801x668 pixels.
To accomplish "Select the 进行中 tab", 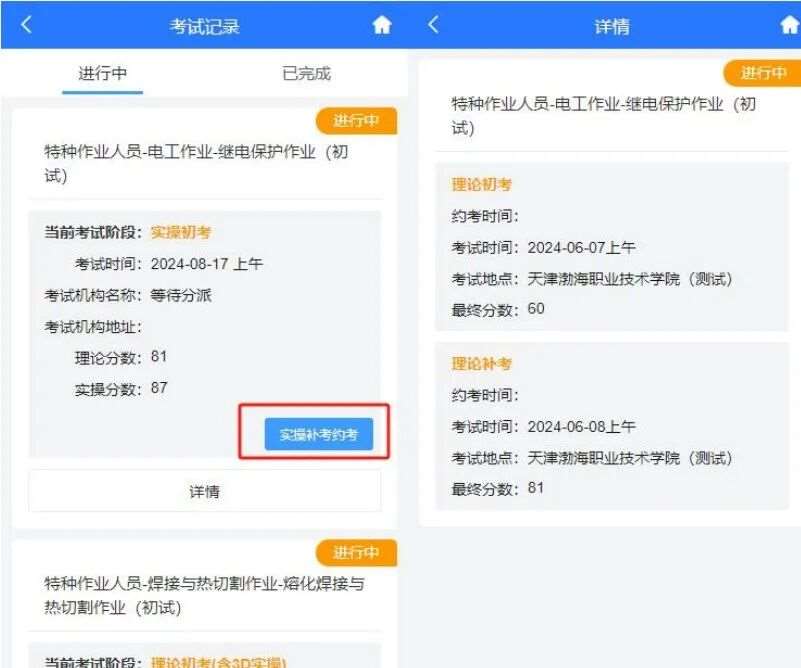I will pos(103,73).
